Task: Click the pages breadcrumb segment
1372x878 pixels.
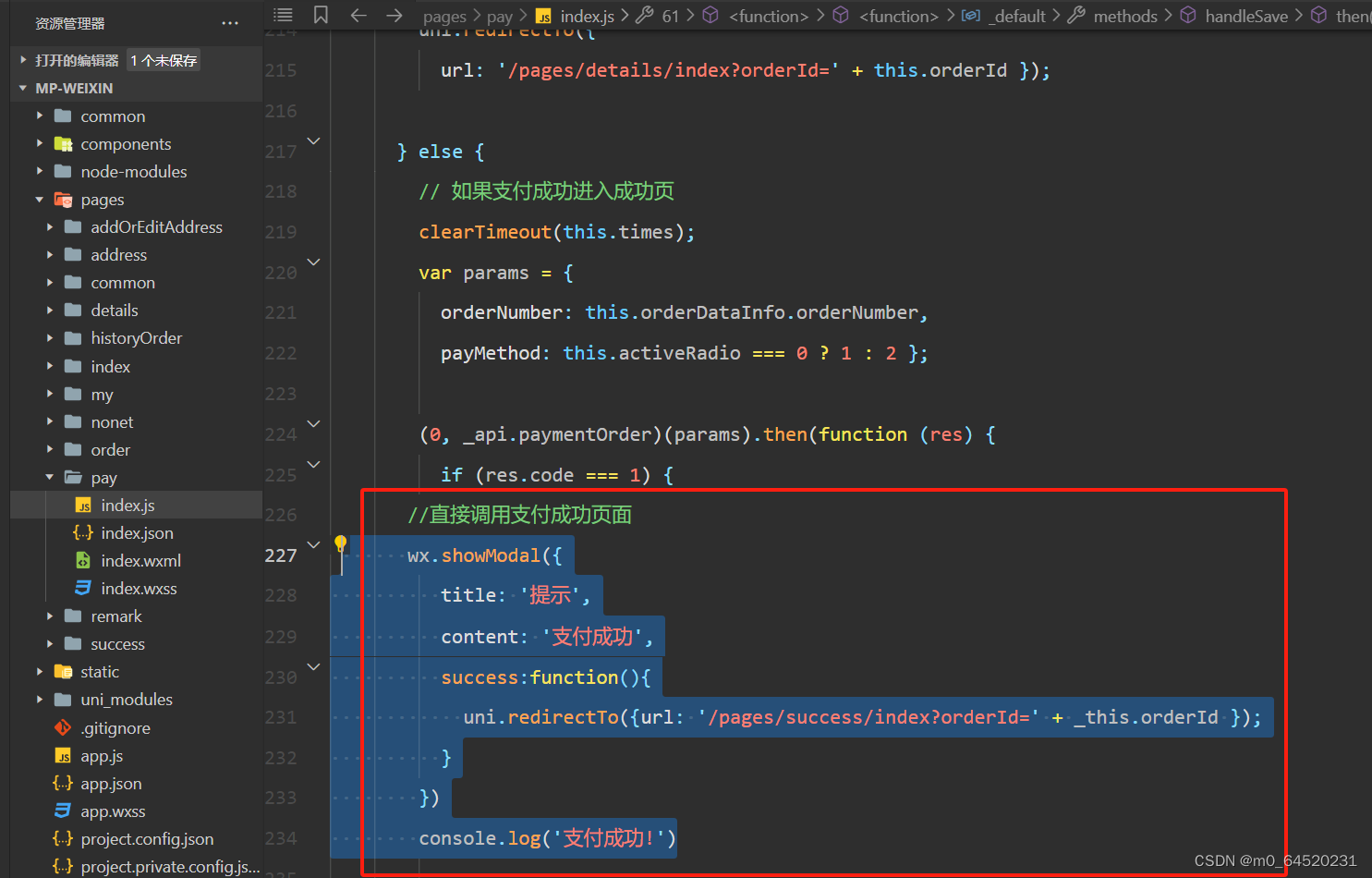Action: 444,17
